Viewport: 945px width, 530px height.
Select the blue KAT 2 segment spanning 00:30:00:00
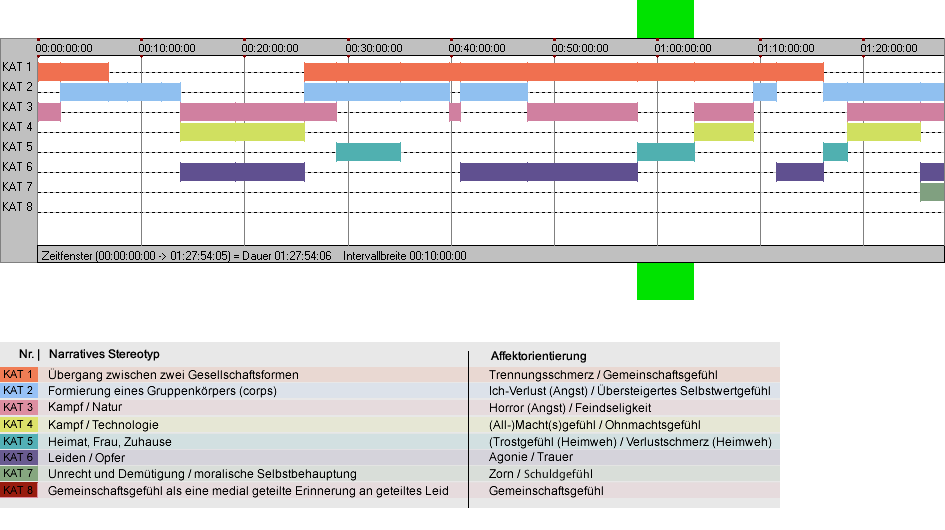(x=377, y=92)
